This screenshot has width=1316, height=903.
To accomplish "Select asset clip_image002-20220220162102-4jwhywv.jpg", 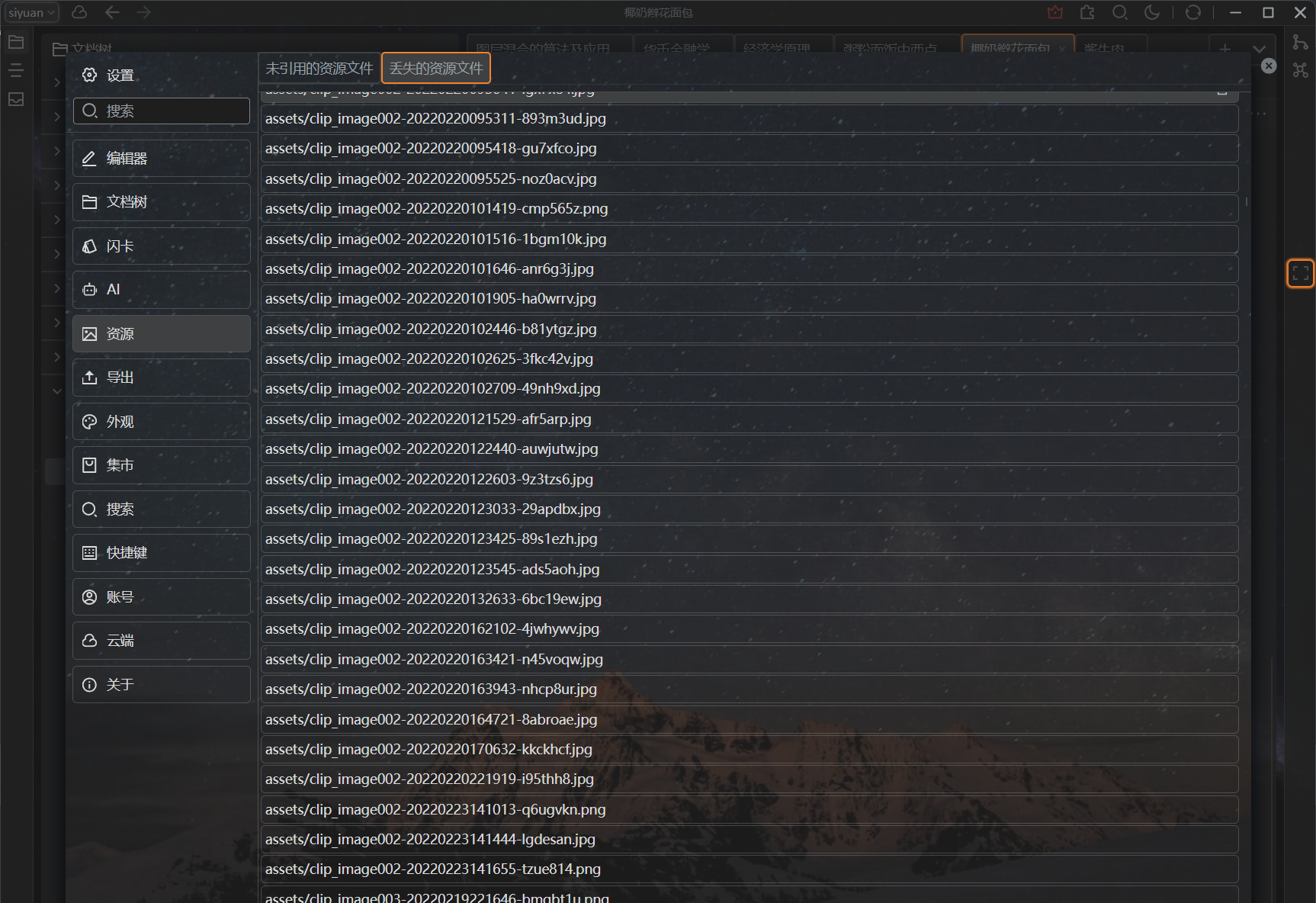I will click(x=749, y=629).
